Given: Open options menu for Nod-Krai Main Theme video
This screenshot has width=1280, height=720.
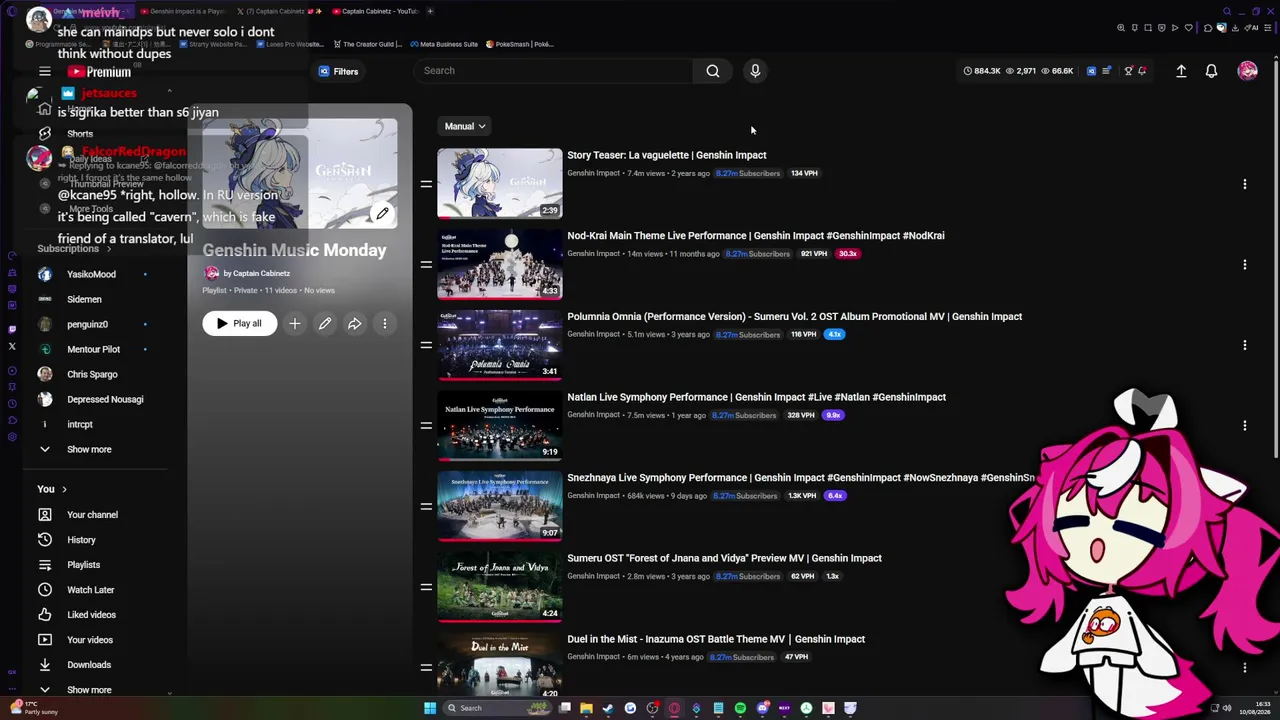Looking at the screenshot, I should (x=1245, y=265).
